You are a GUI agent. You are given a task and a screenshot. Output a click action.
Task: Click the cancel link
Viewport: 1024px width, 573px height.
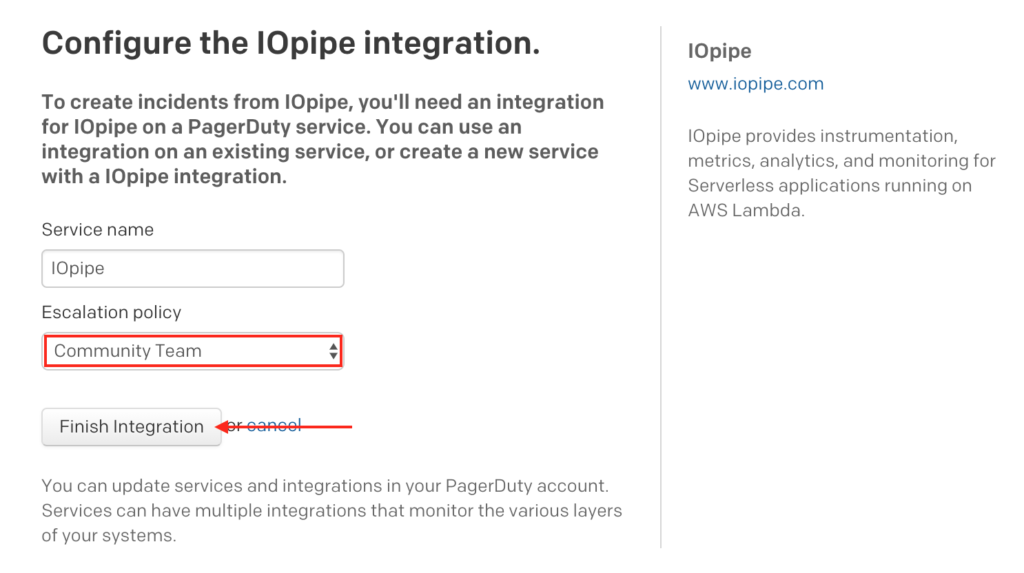tap(274, 425)
